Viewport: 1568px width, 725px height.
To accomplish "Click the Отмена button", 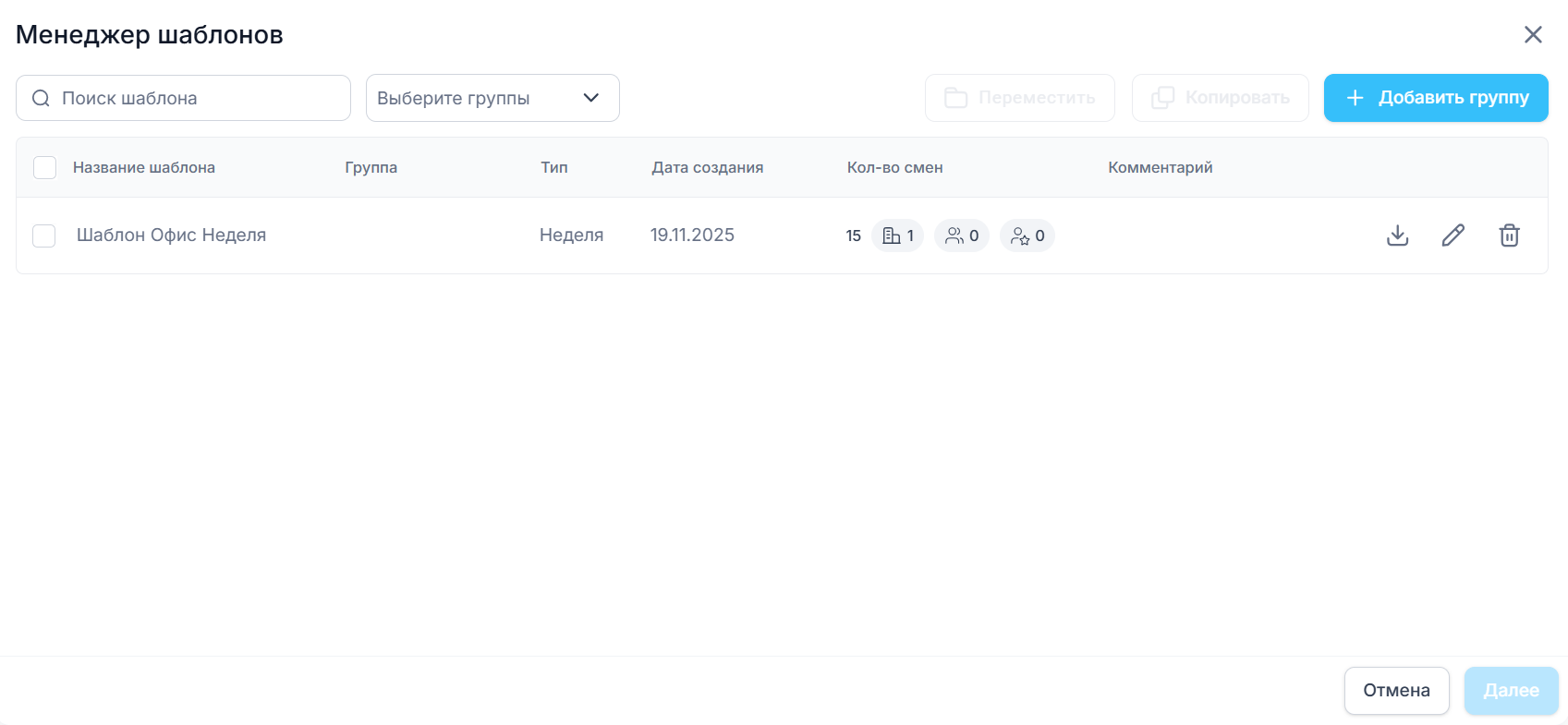I will click(x=1396, y=690).
